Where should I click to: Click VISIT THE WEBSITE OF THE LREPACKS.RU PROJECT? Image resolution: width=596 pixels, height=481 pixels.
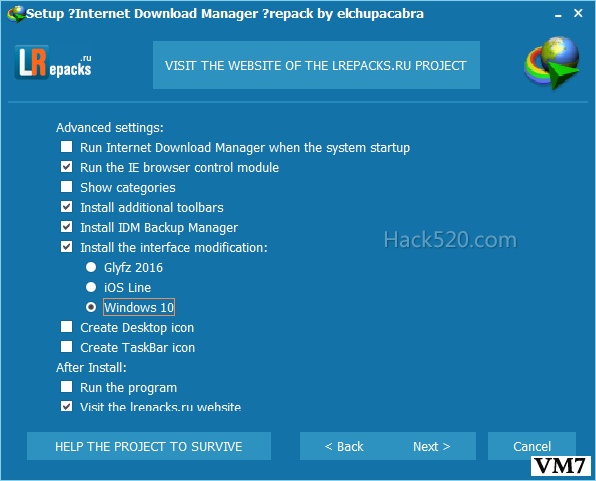[316, 65]
